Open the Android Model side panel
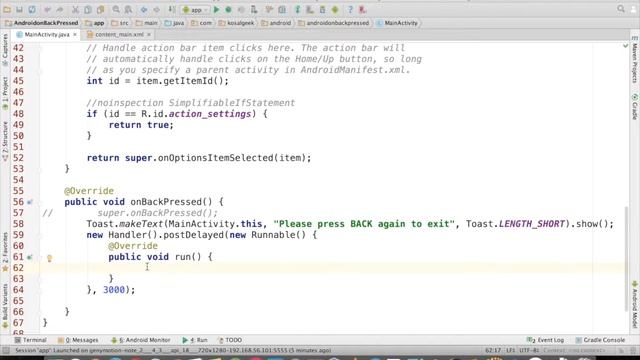Viewport: 640px width, 360px height. [x=635, y=304]
